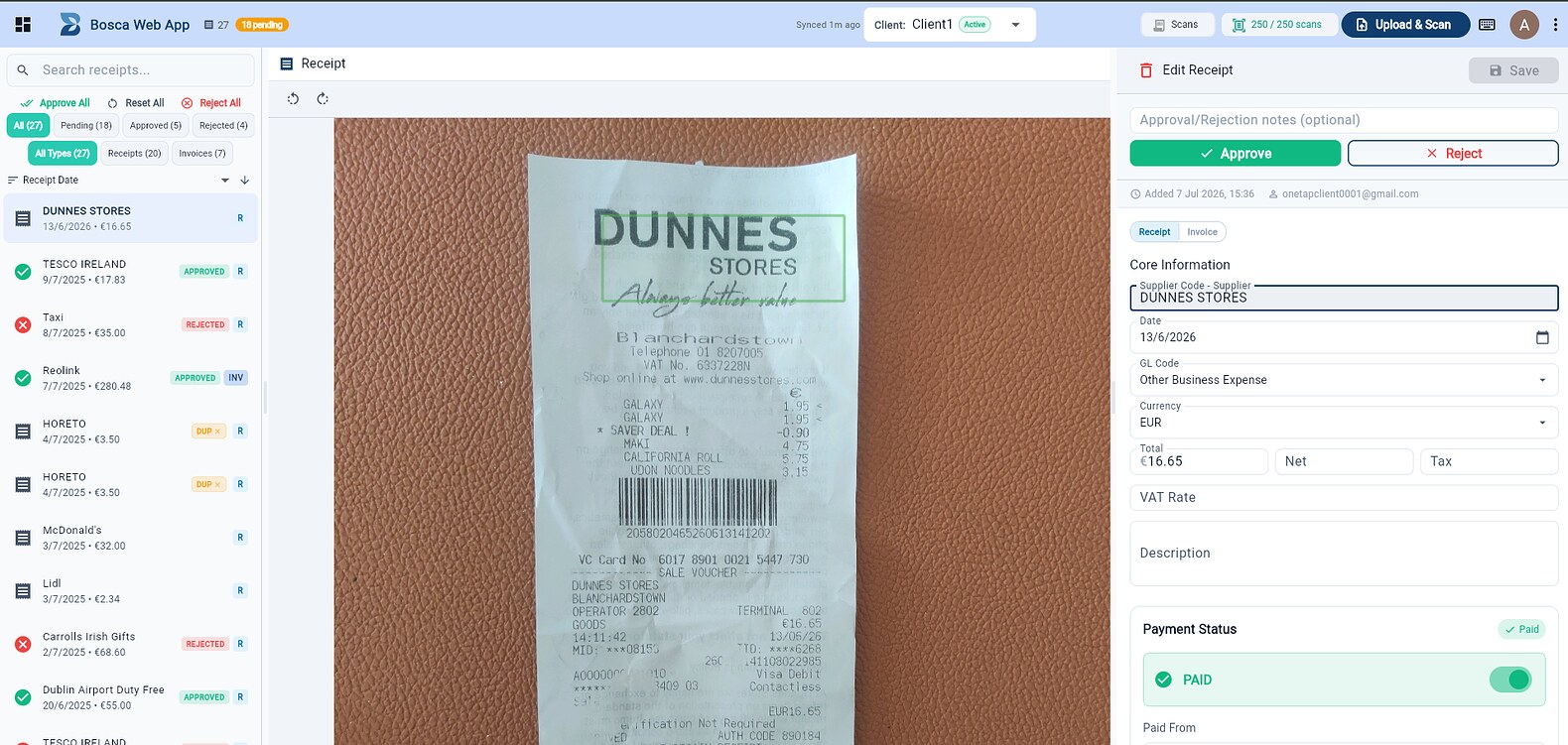
Task: Click the REJECTED badge on Carrolls Irish Gifts
Action: pos(205,644)
